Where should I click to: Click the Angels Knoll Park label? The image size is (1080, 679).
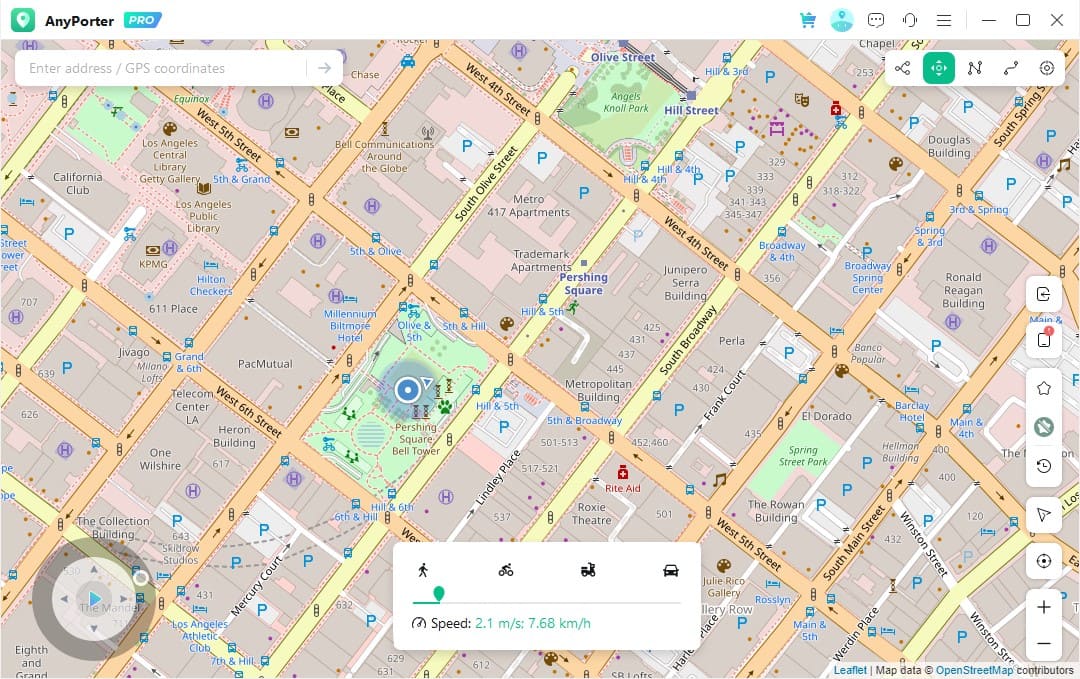tap(626, 102)
